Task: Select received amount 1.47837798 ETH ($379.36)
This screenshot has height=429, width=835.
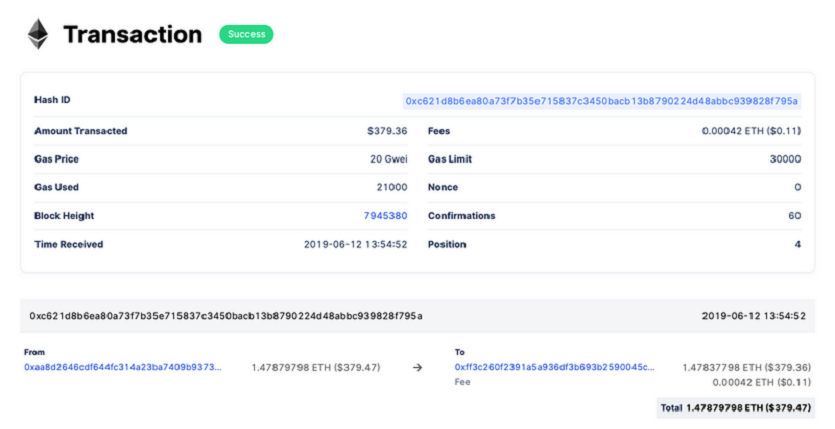Action: [x=747, y=367]
